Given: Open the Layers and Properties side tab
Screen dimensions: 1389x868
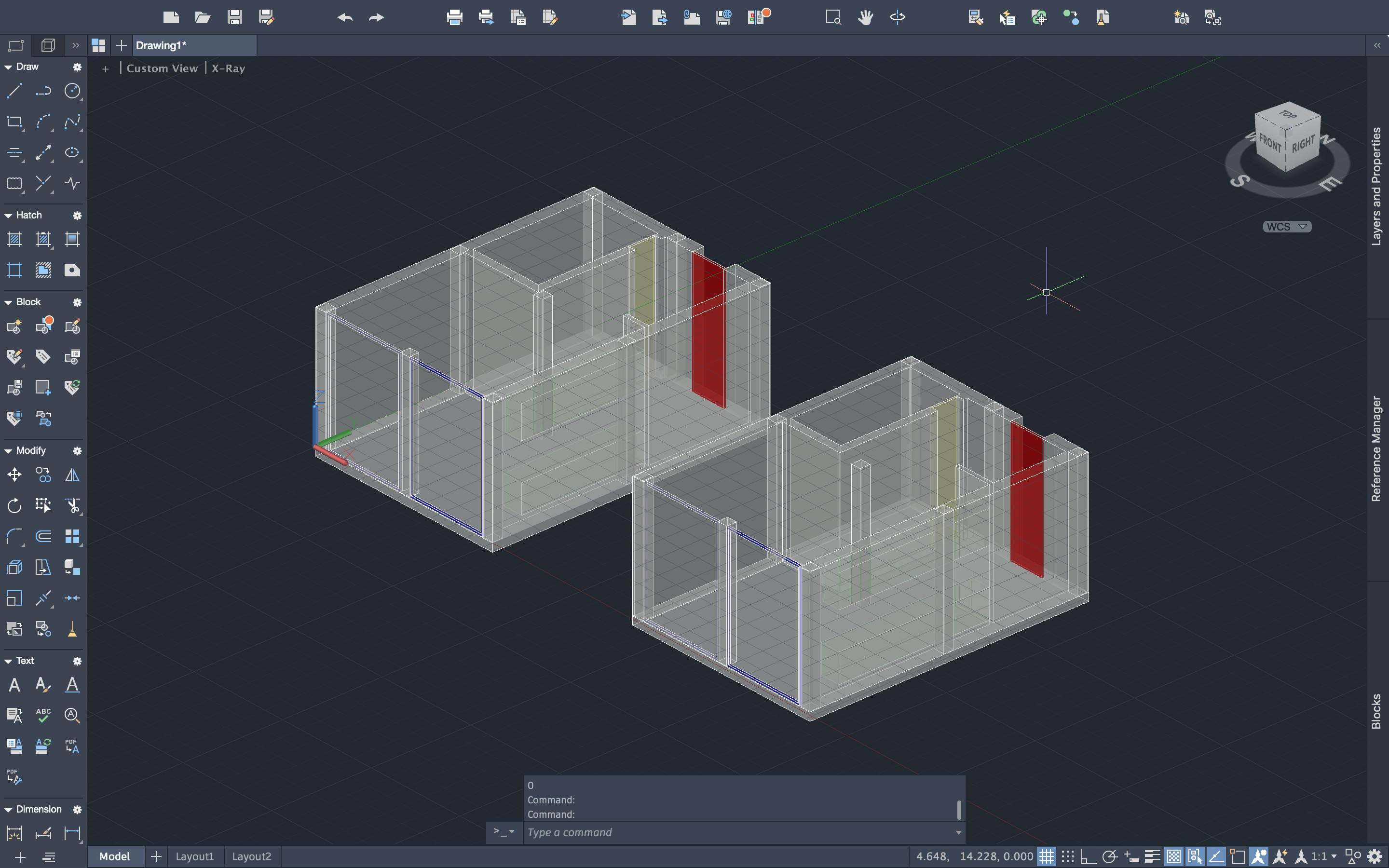Looking at the screenshot, I should 1376,187.
